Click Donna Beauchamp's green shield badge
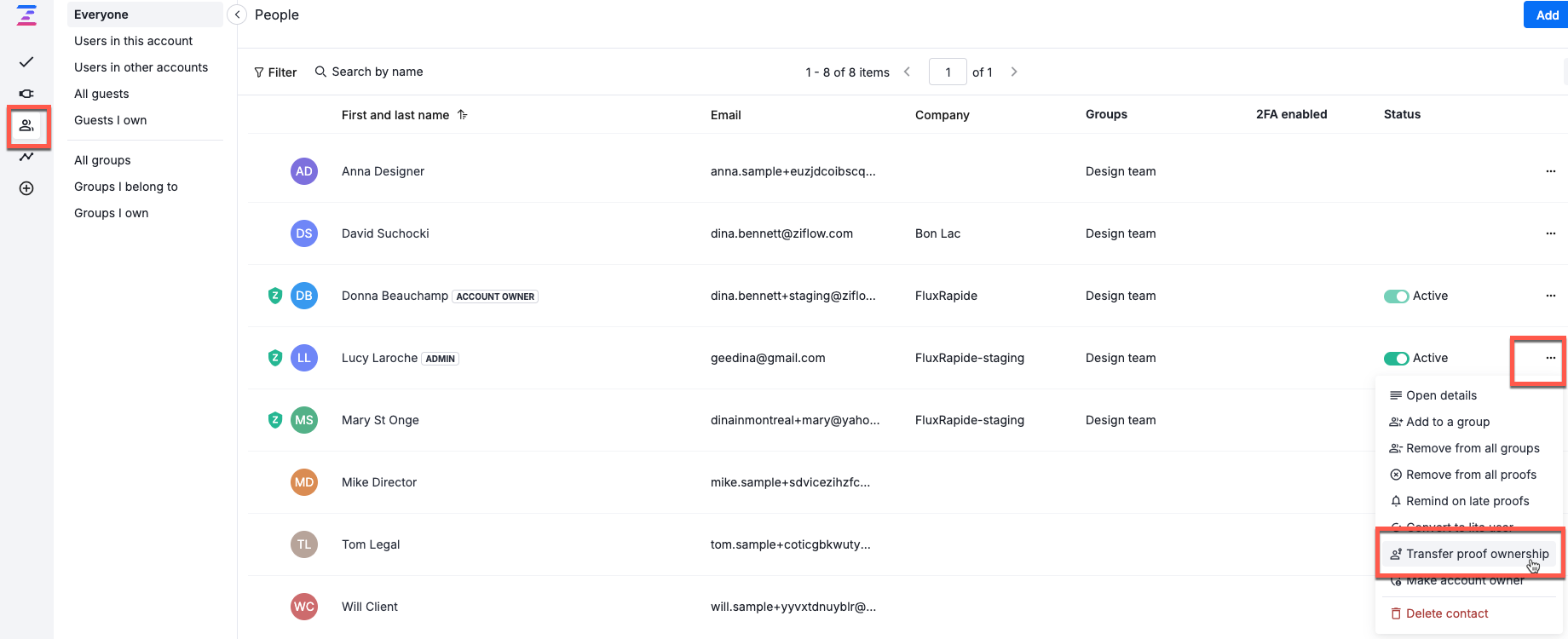The image size is (1568, 639). coord(275,296)
